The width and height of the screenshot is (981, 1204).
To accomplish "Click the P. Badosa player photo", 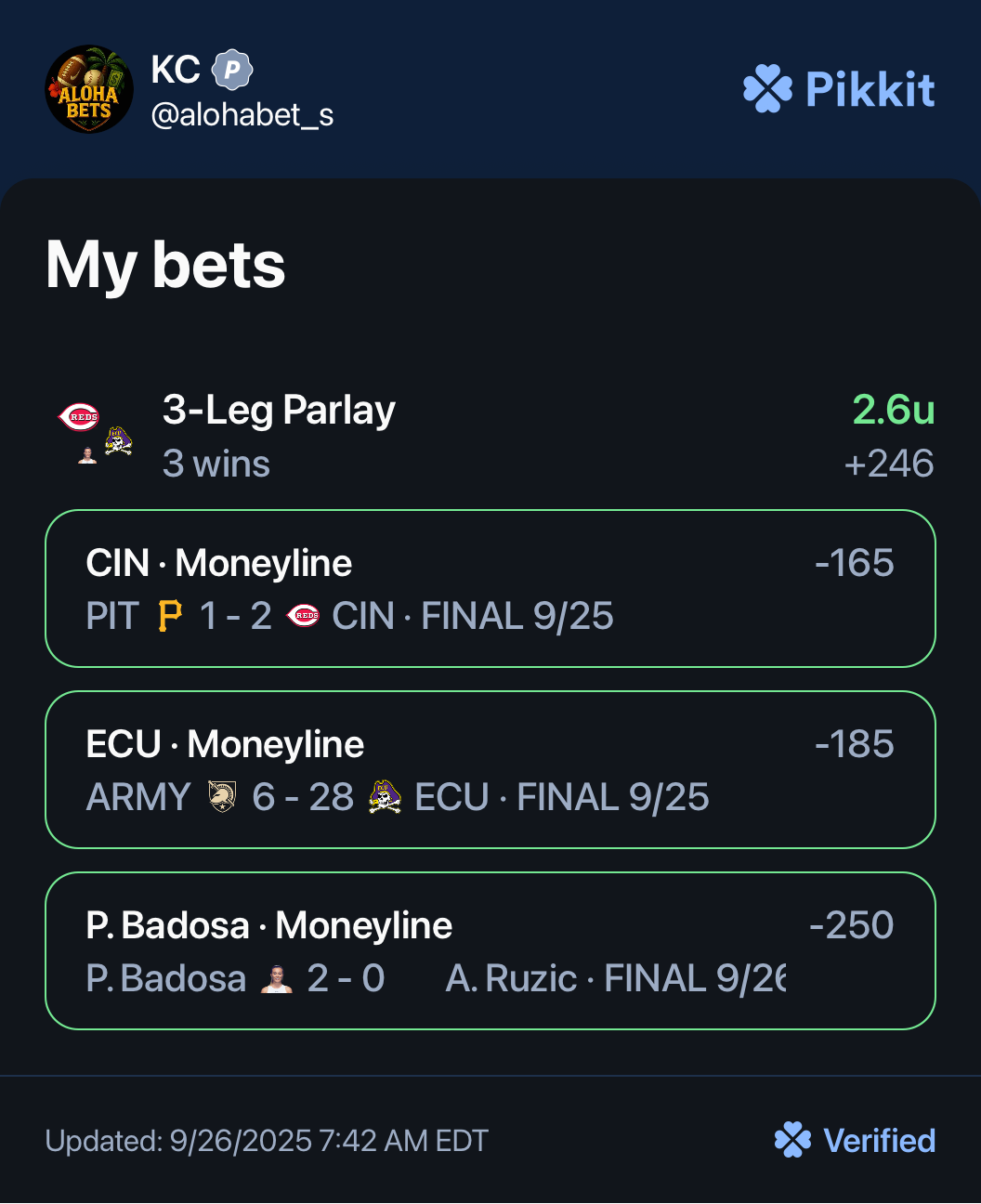I will coord(277,978).
